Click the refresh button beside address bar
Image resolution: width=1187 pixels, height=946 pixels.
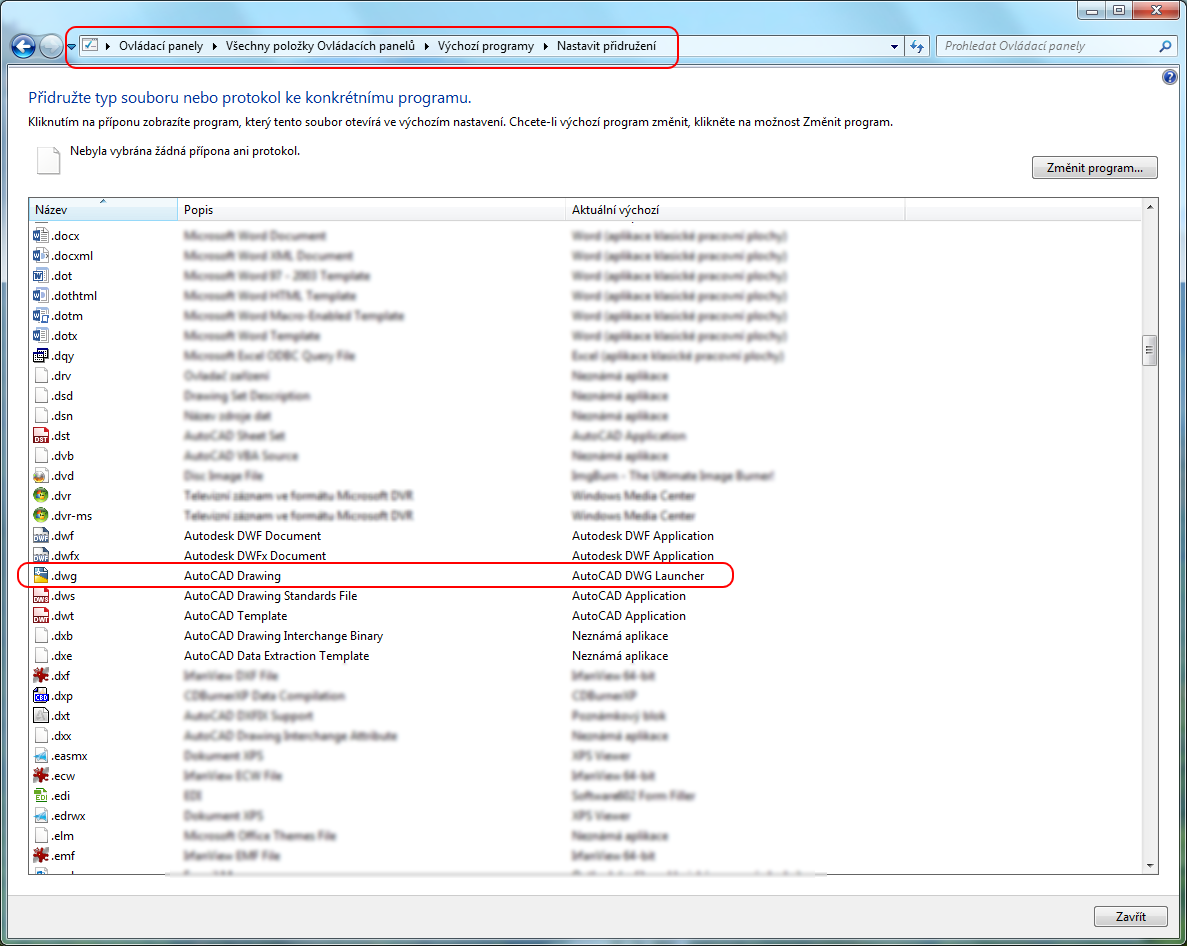coord(918,47)
